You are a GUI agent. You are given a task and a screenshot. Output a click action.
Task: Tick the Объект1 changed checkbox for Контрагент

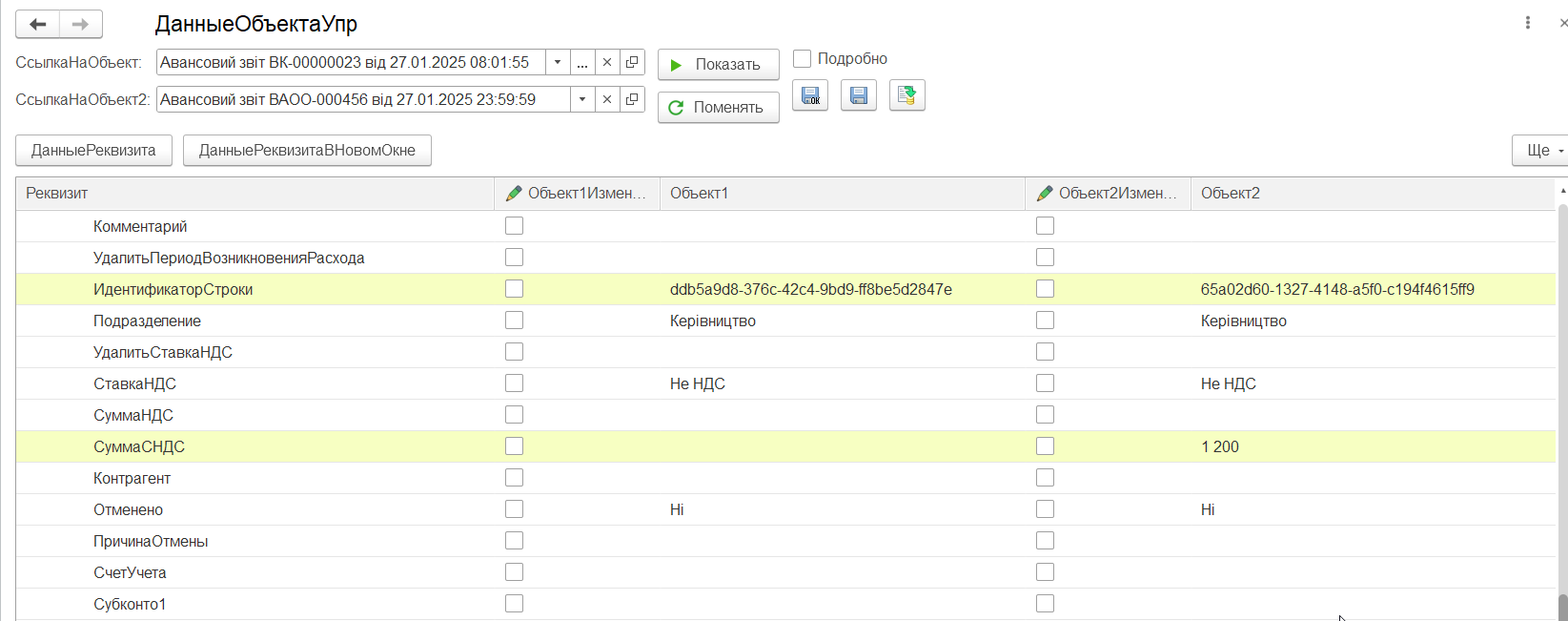[515, 478]
